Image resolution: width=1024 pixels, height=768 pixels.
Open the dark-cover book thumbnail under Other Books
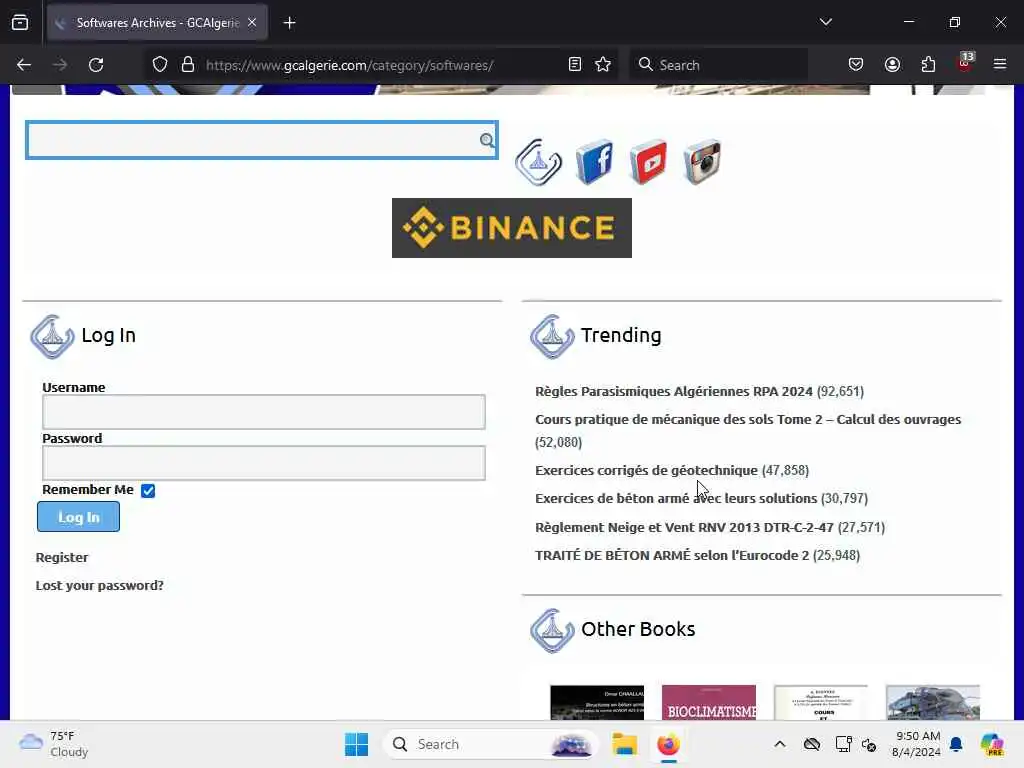[597, 703]
